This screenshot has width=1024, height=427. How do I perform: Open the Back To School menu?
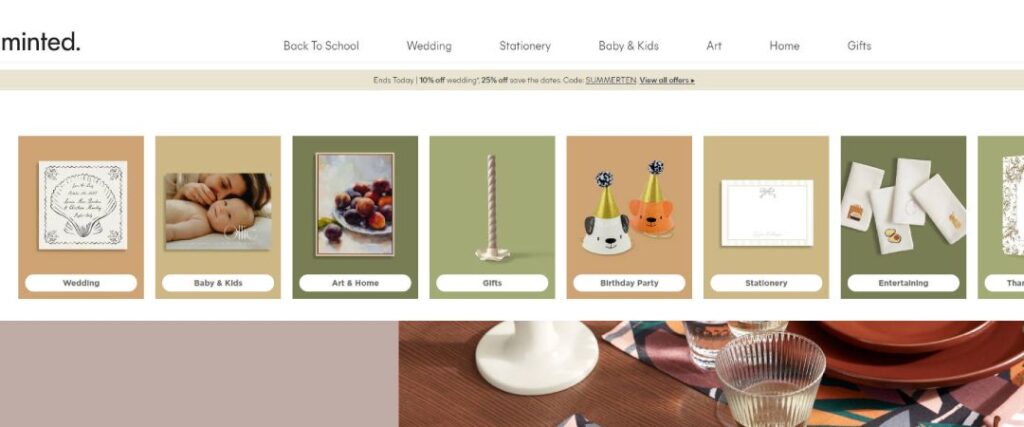pyautogui.click(x=321, y=46)
